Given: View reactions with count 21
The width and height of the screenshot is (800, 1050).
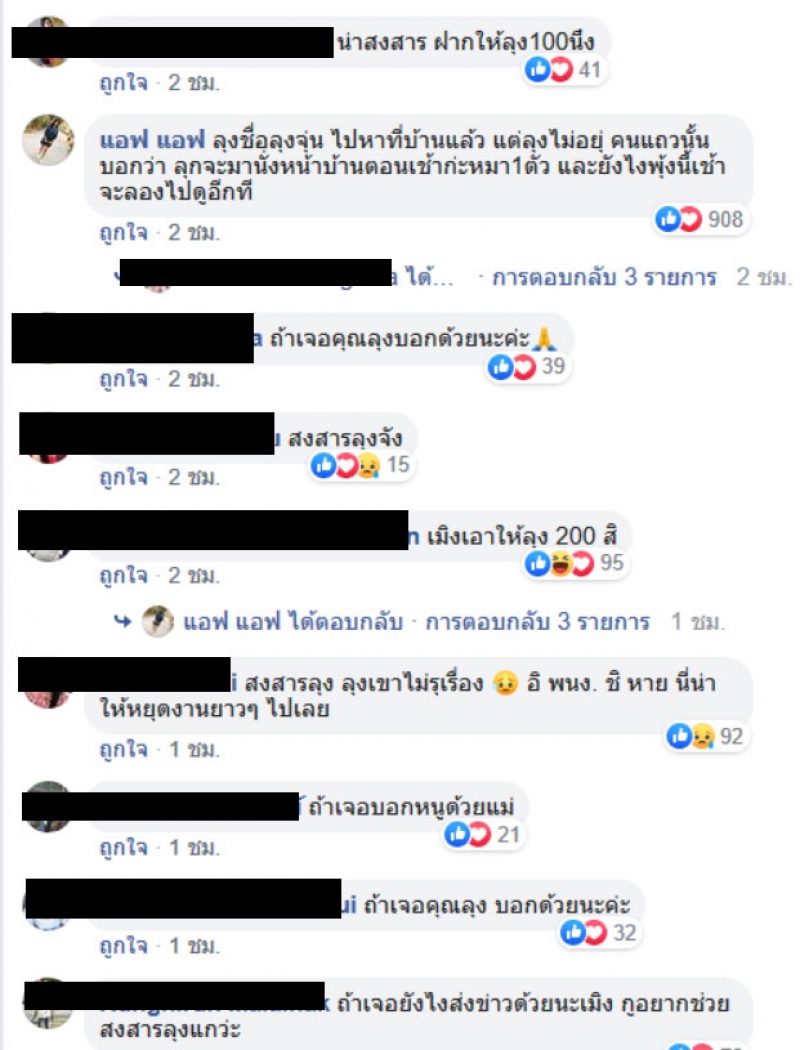Looking at the screenshot, I should pyautogui.click(x=483, y=834).
